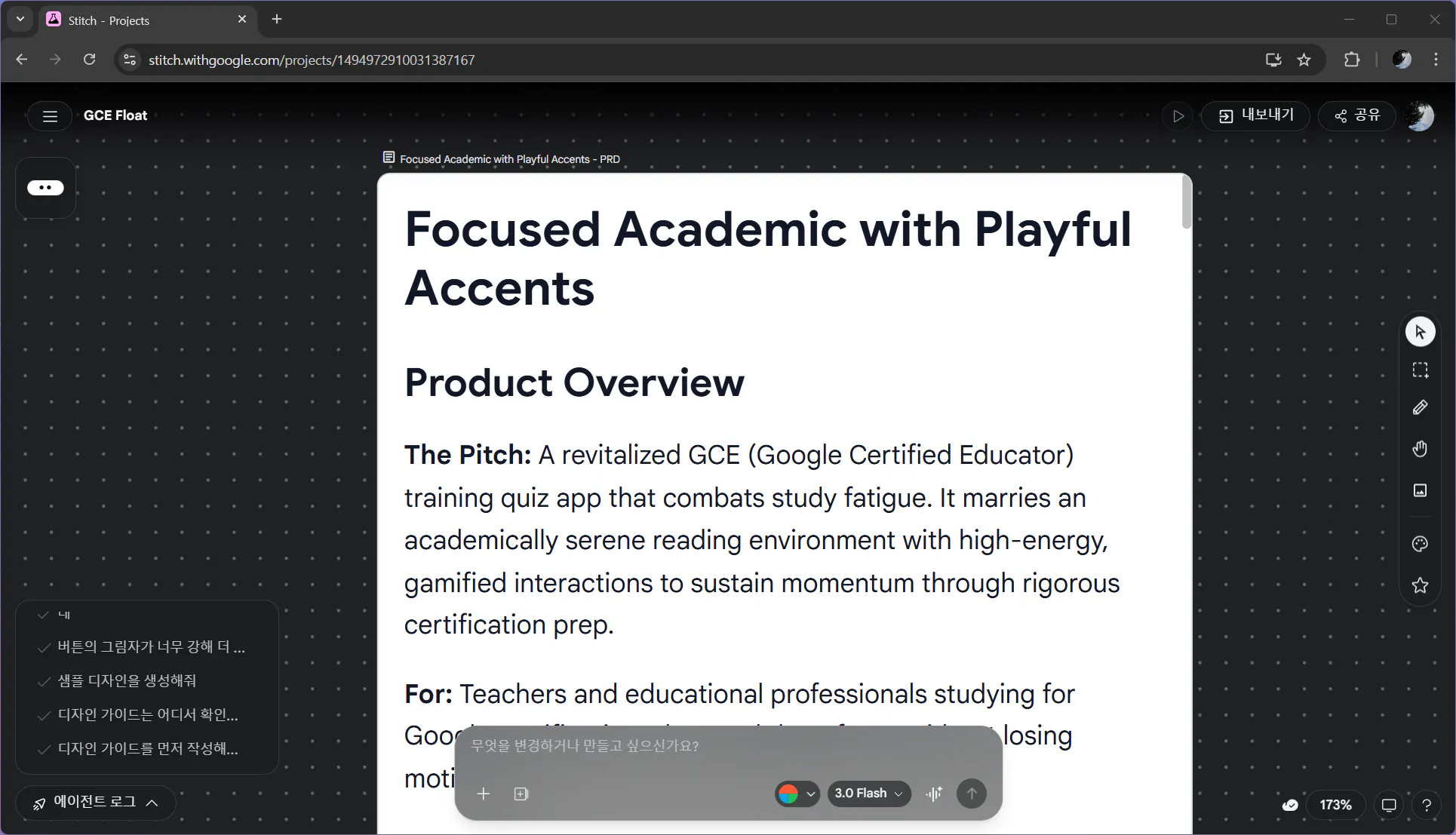Viewport: 1456px width, 835px height.
Task: Select the 'Focused Academic with Playful Accents - PRD' label
Action: pyautogui.click(x=510, y=159)
